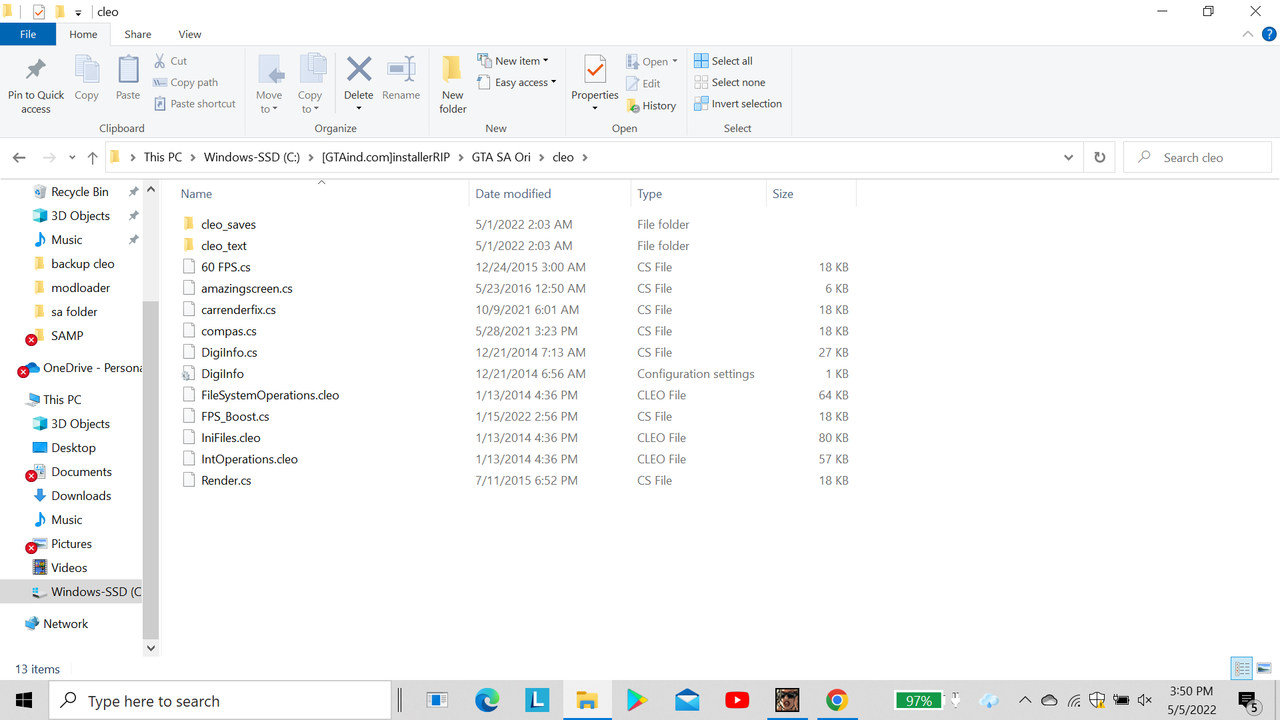Image resolution: width=1280 pixels, height=720 pixels.
Task: Sort by Date modified column header
Action: tap(550, 194)
